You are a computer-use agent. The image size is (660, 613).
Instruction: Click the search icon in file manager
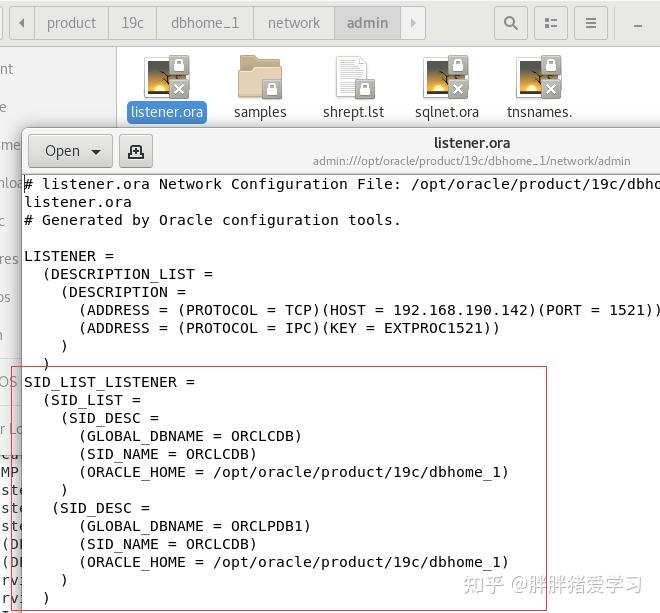pyautogui.click(x=511, y=23)
